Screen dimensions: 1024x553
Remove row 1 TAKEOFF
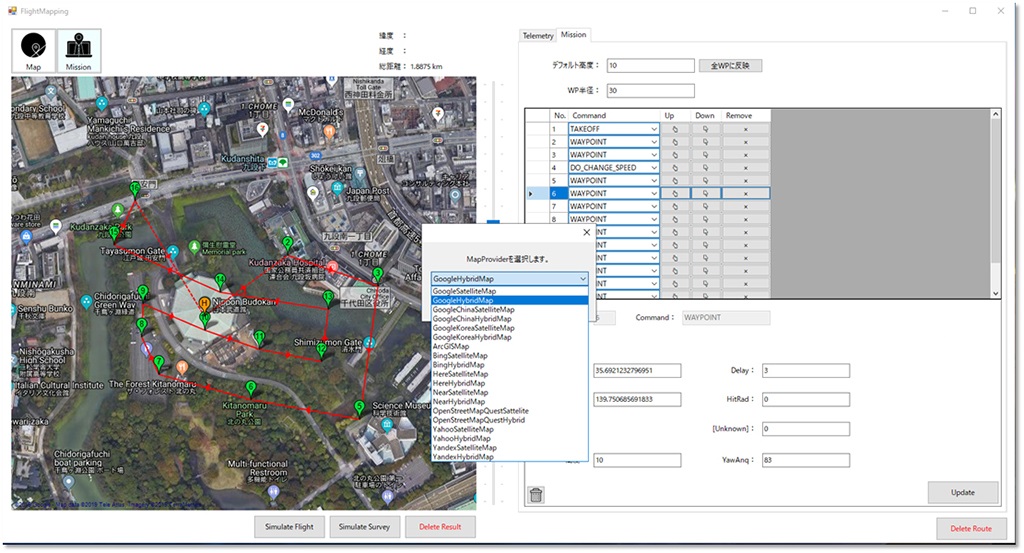coord(745,129)
